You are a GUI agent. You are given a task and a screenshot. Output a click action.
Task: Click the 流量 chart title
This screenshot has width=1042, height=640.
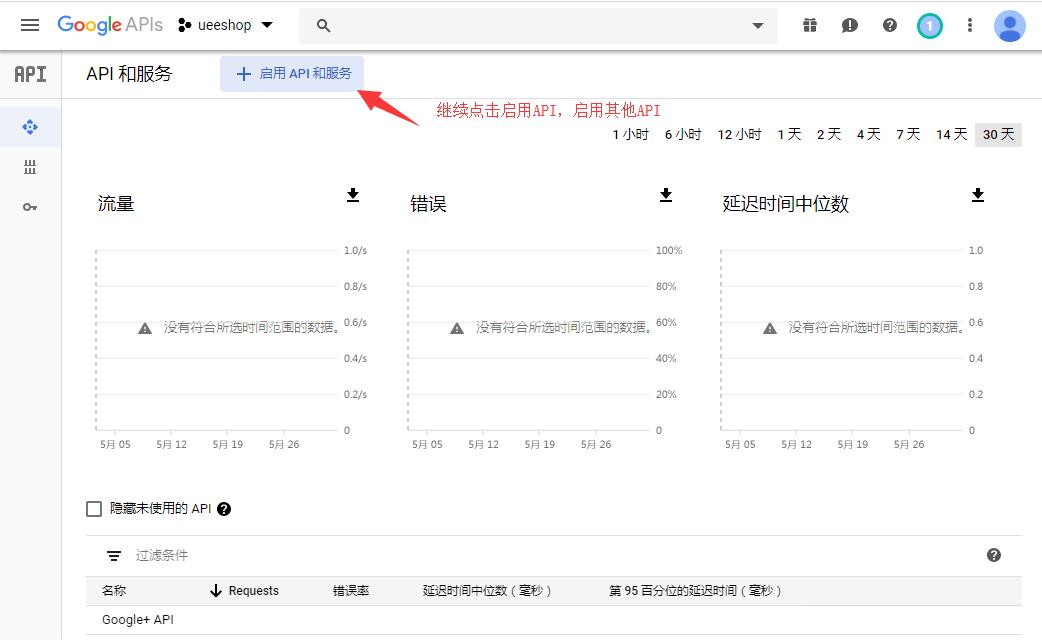(116, 203)
